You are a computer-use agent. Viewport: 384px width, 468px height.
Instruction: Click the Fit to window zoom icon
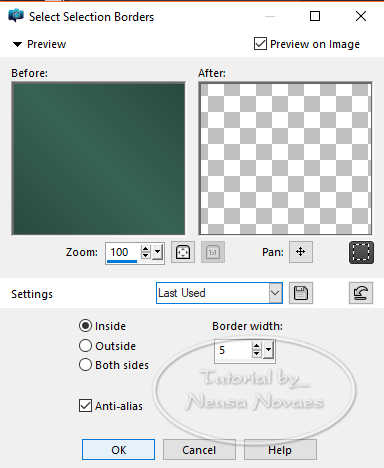click(183, 252)
